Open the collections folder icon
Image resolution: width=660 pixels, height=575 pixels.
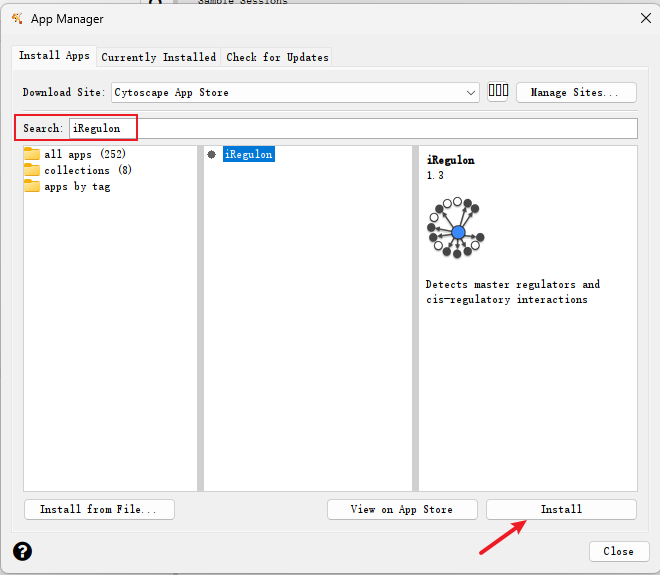tap(32, 170)
